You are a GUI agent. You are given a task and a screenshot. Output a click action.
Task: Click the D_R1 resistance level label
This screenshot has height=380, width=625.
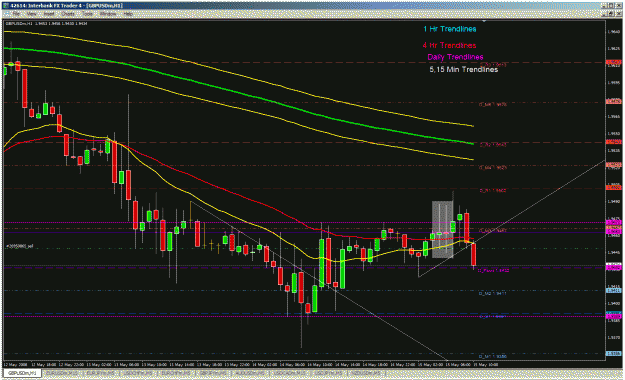pyautogui.click(x=493, y=191)
